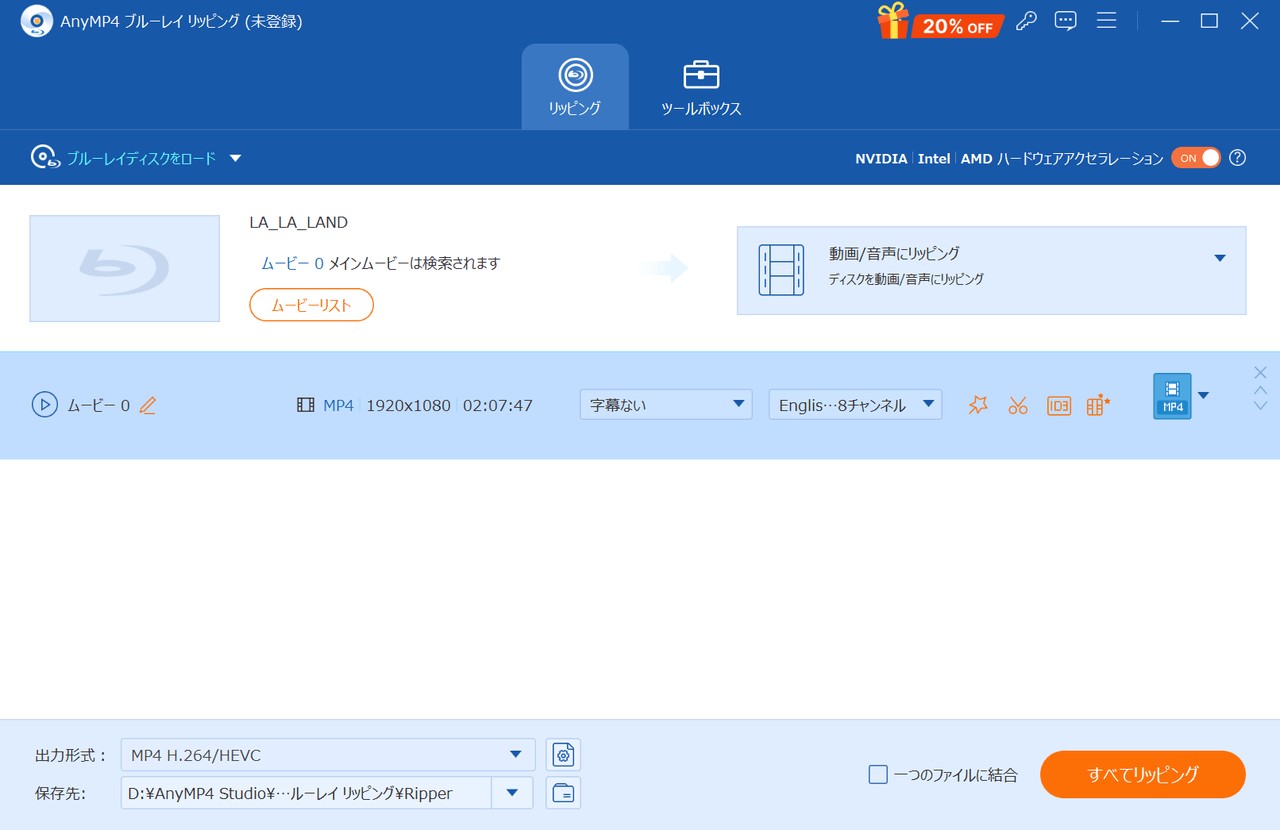Screen dimensions: 1280x830
Task: Open output profile settings gear icon
Action: [564, 755]
